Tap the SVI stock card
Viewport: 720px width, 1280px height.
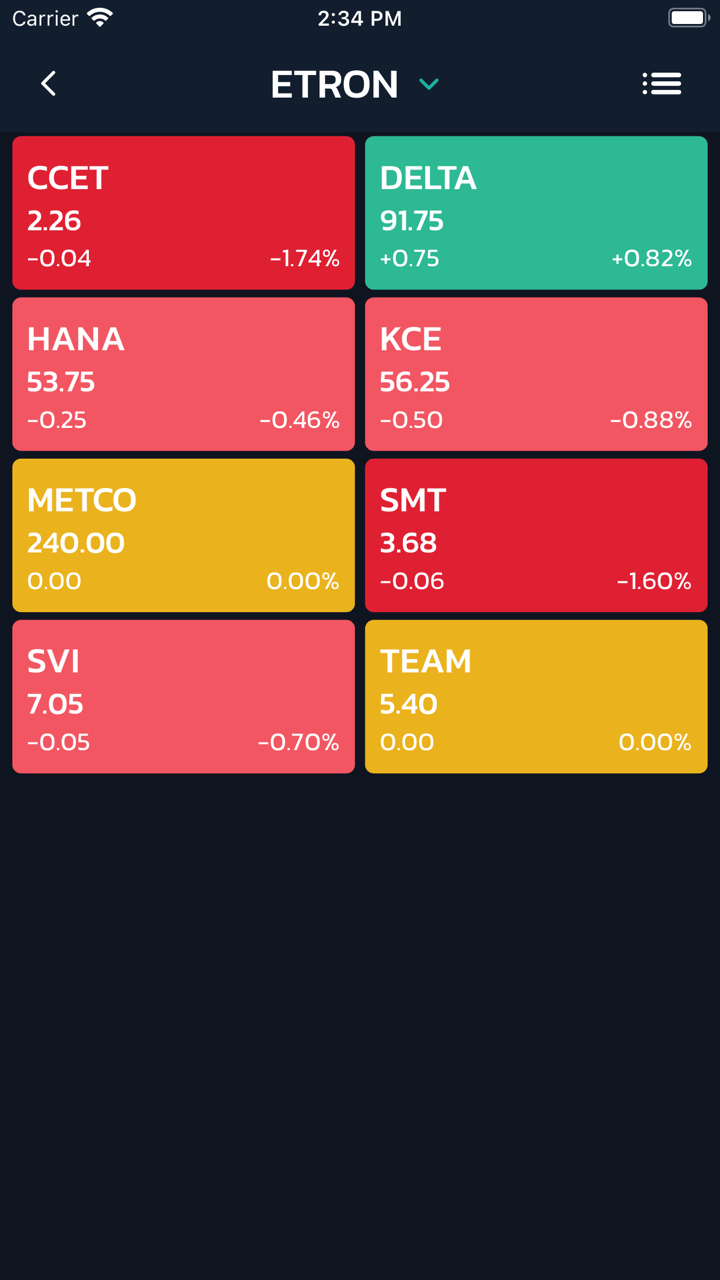click(x=183, y=696)
